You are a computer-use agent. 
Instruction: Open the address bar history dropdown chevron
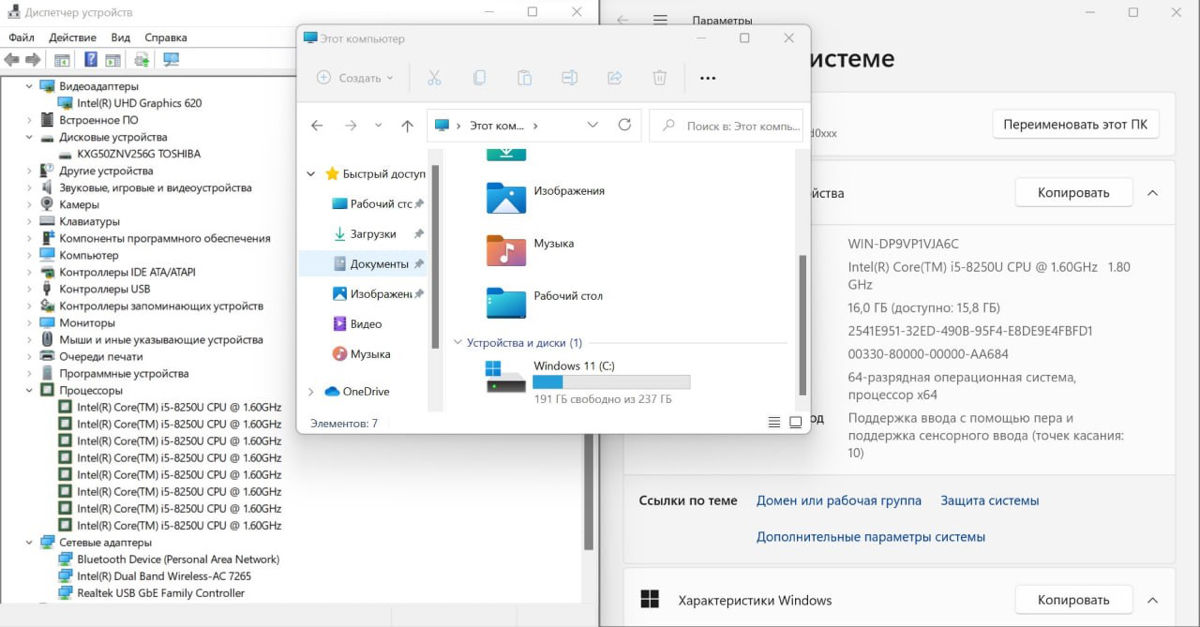coord(593,126)
